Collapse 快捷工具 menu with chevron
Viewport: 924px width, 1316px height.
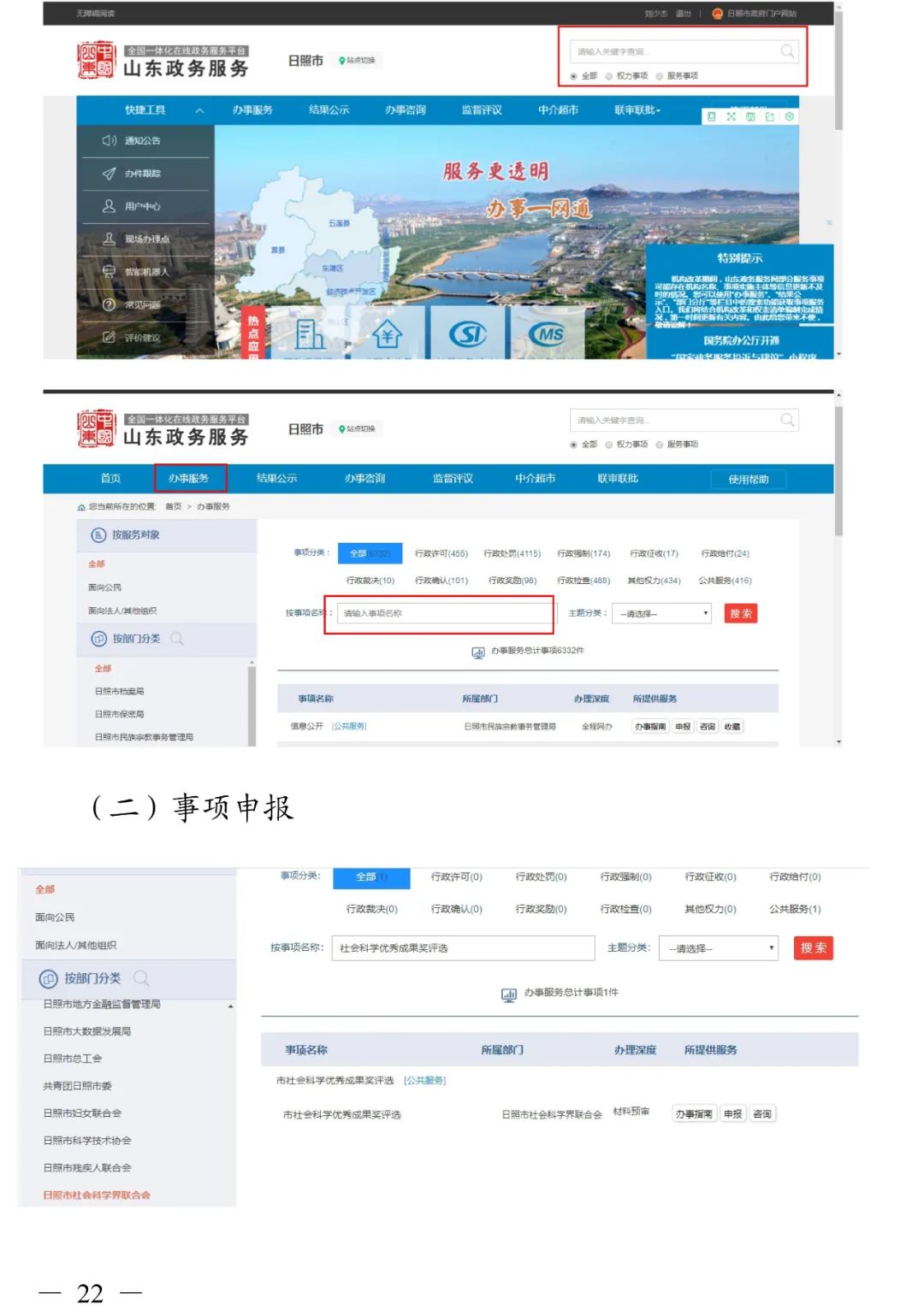click(x=199, y=111)
